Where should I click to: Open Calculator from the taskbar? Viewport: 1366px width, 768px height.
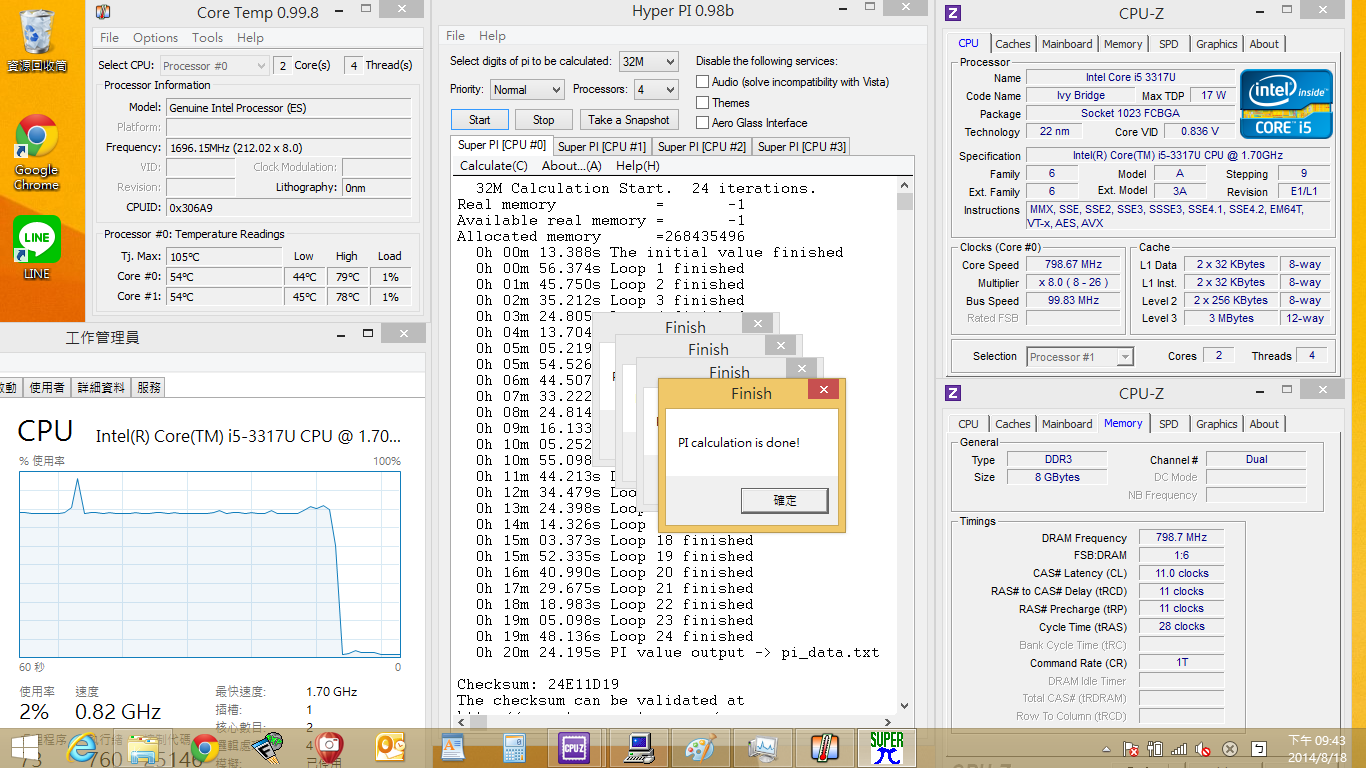tap(514, 747)
